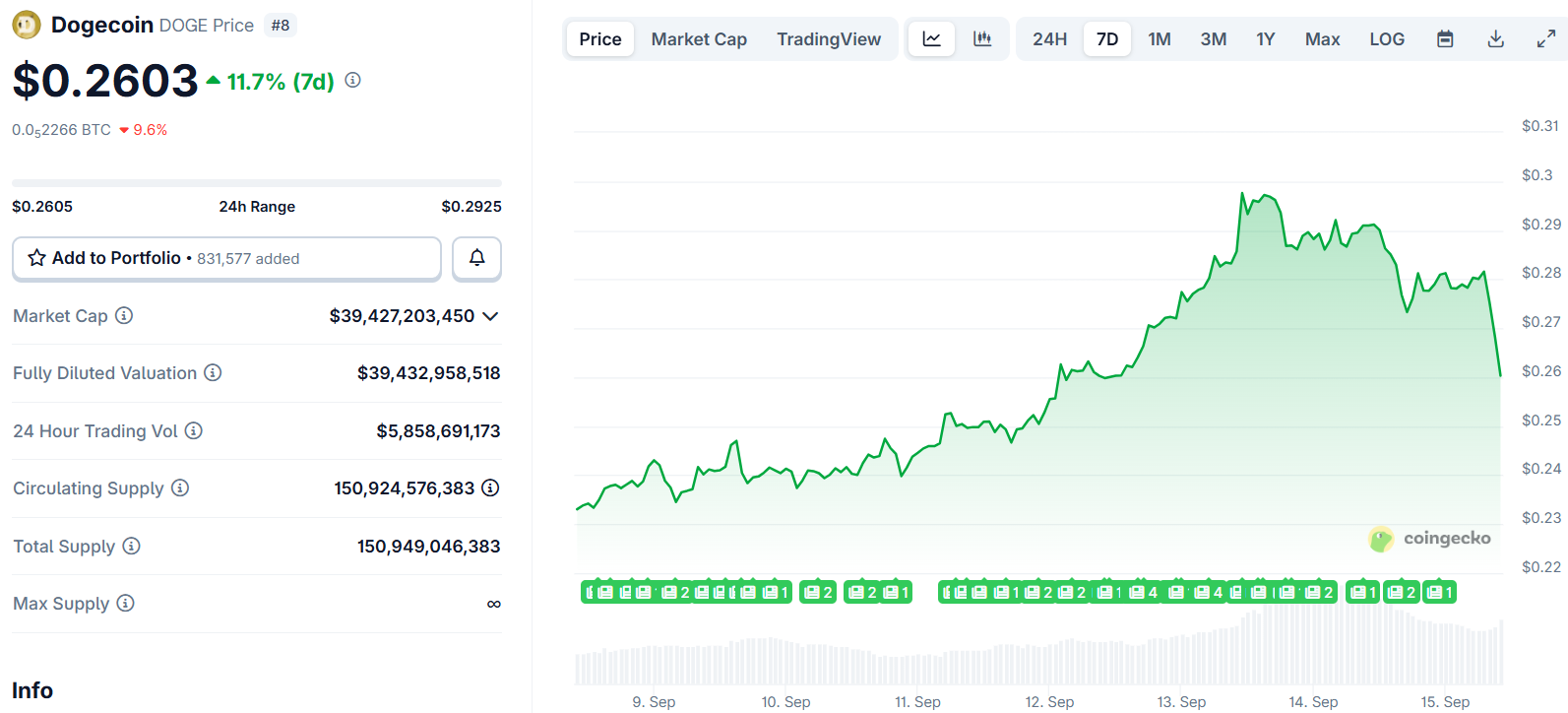
Task: Click the Dogecoin heading text
Action: tap(102, 25)
